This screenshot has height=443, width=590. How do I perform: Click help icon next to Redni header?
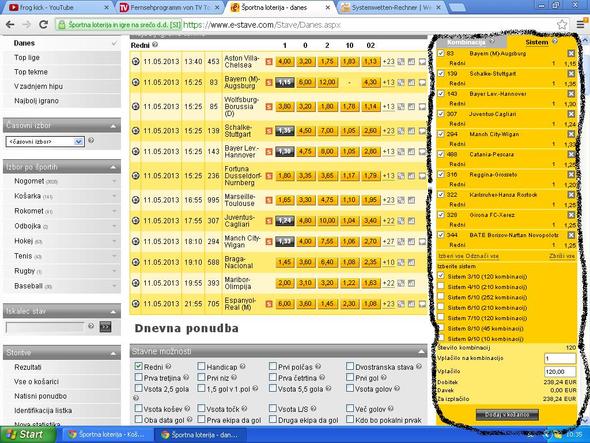tap(155, 45)
